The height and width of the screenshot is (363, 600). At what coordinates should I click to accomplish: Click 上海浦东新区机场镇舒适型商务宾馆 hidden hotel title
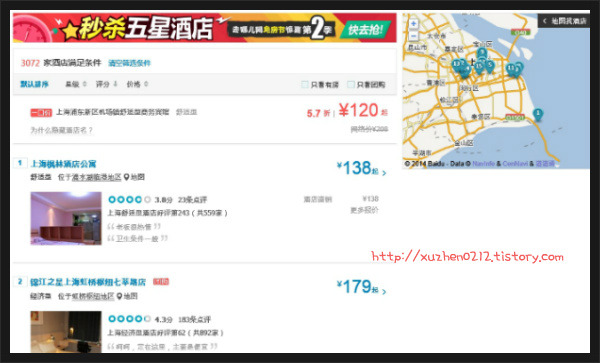point(112,112)
